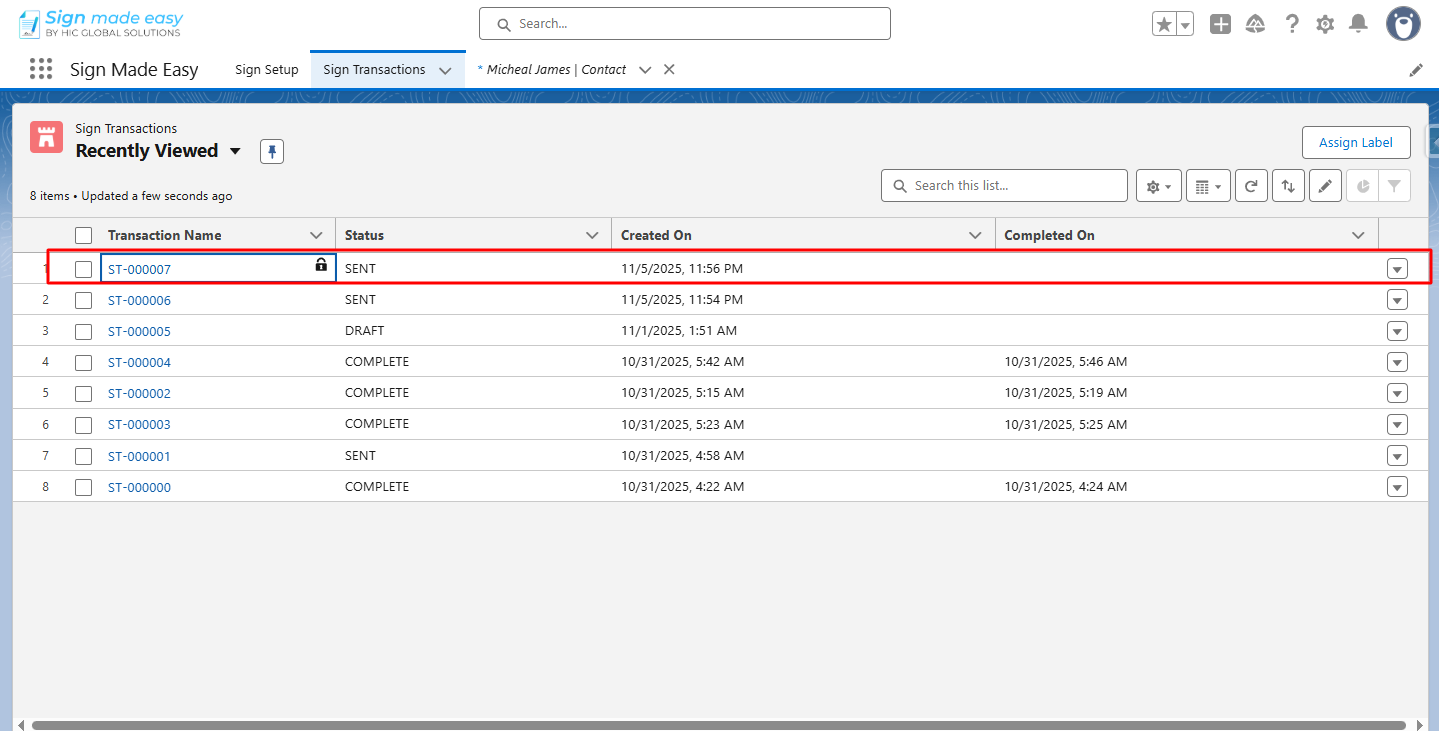
Task: Open the Status column header menu
Action: coord(591,236)
